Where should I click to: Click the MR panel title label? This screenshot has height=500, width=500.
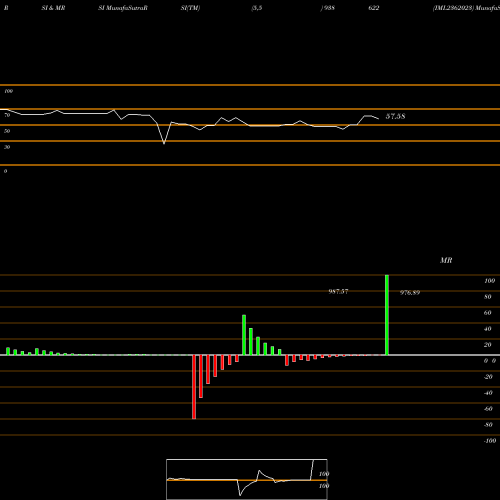pos(446,260)
